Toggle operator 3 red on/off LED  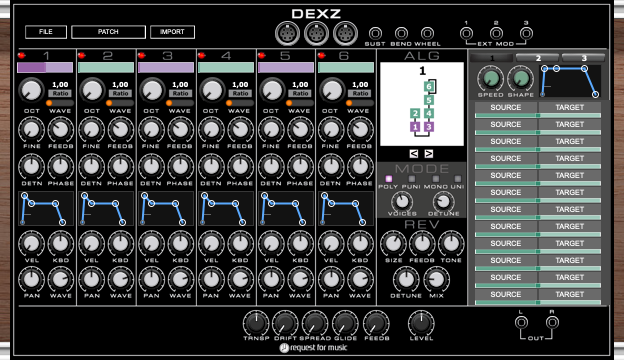pos(142,56)
